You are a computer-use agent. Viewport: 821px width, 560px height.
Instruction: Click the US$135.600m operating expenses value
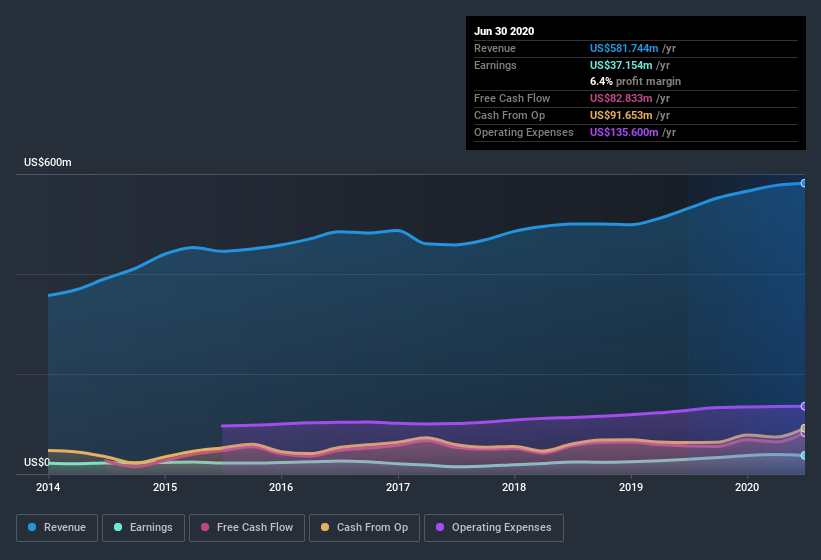[x=624, y=132]
